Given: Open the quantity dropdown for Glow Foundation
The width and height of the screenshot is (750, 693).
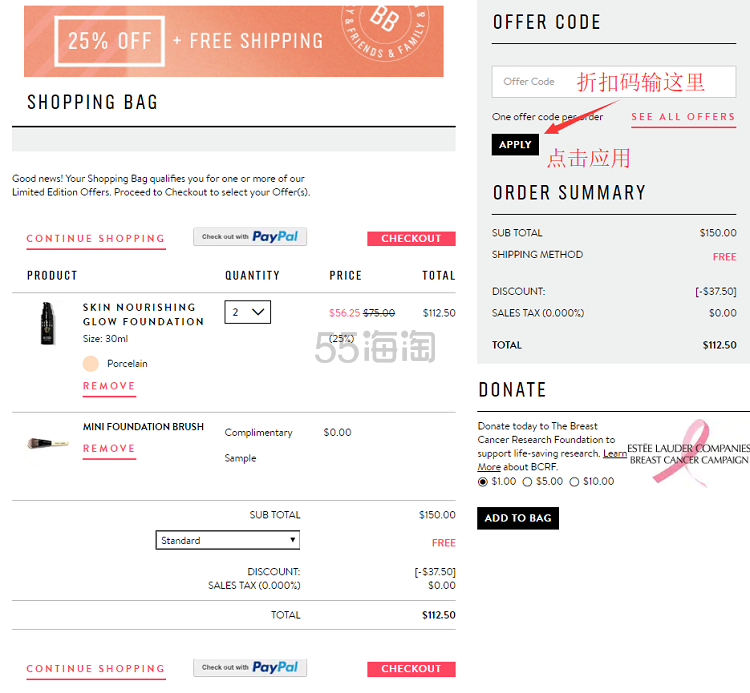Looking at the screenshot, I should coord(247,312).
